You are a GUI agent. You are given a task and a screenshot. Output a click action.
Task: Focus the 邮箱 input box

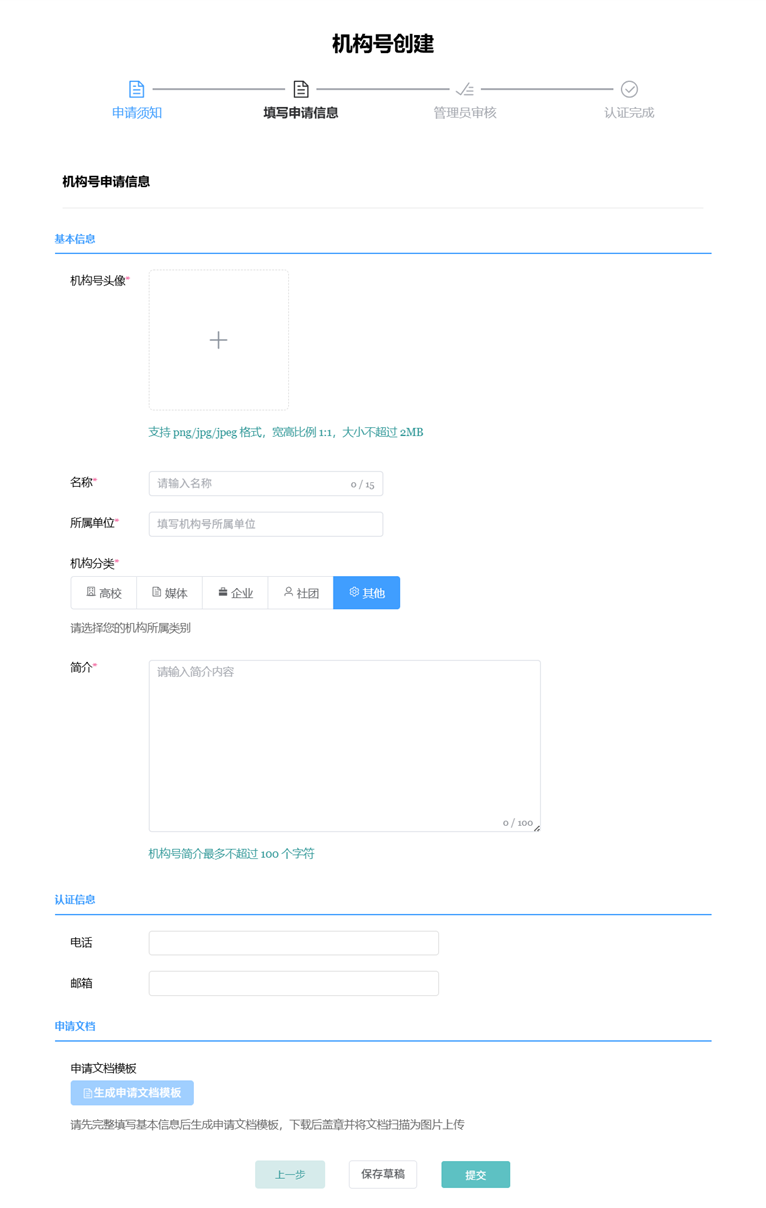(294, 984)
